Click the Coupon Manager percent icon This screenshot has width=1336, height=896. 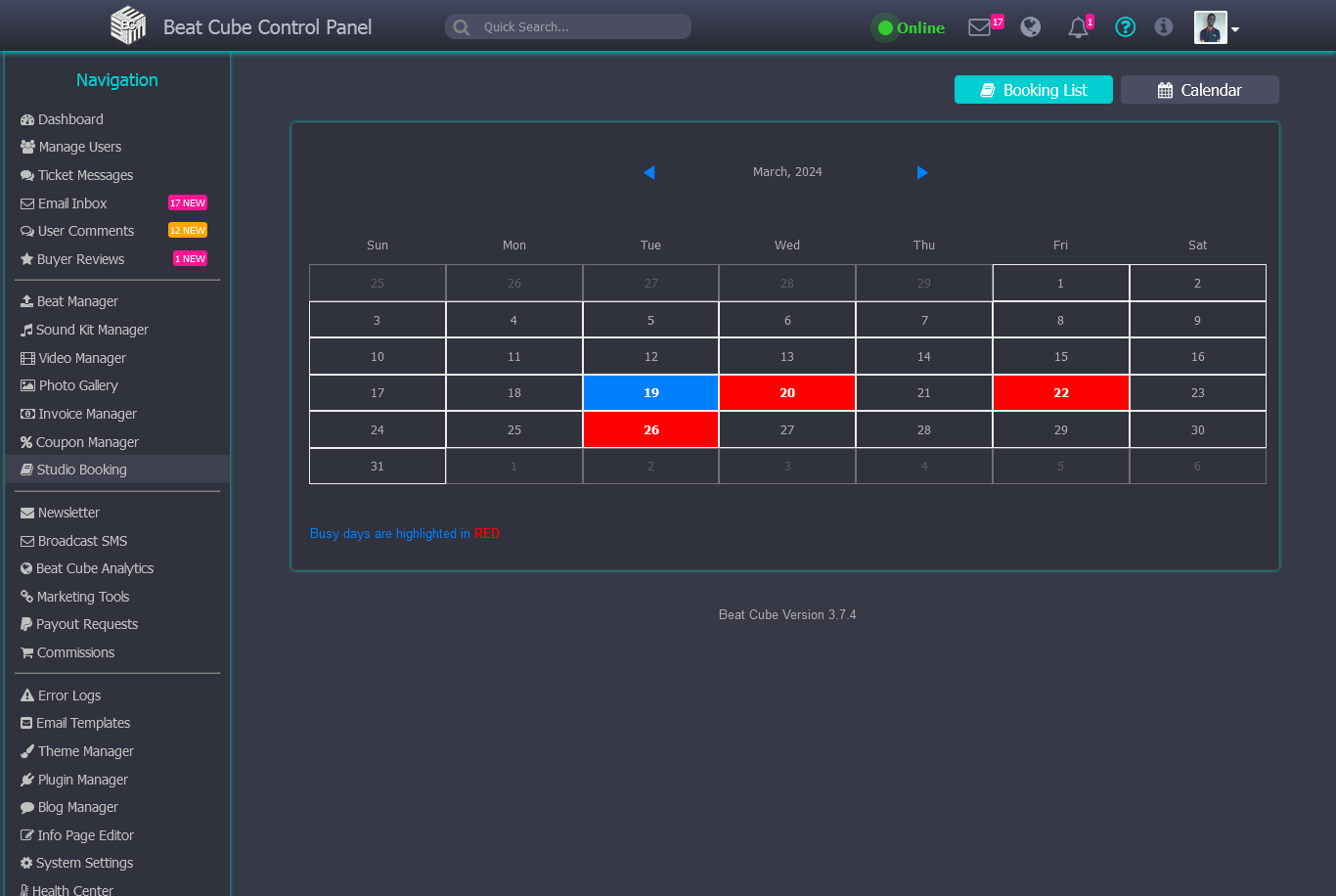(27, 442)
